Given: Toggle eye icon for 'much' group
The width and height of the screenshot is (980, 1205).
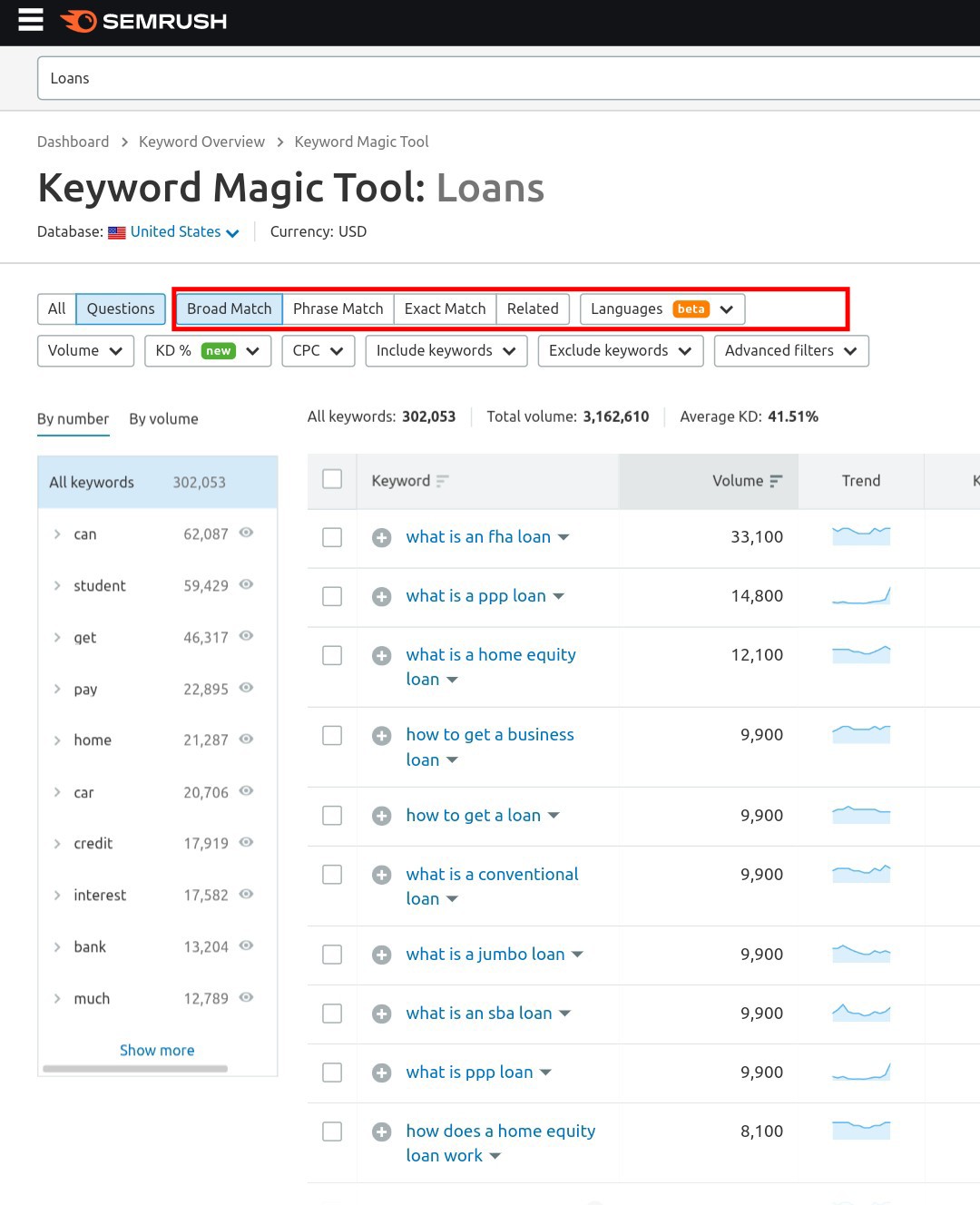Looking at the screenshot, I should (x=246, y=997).
